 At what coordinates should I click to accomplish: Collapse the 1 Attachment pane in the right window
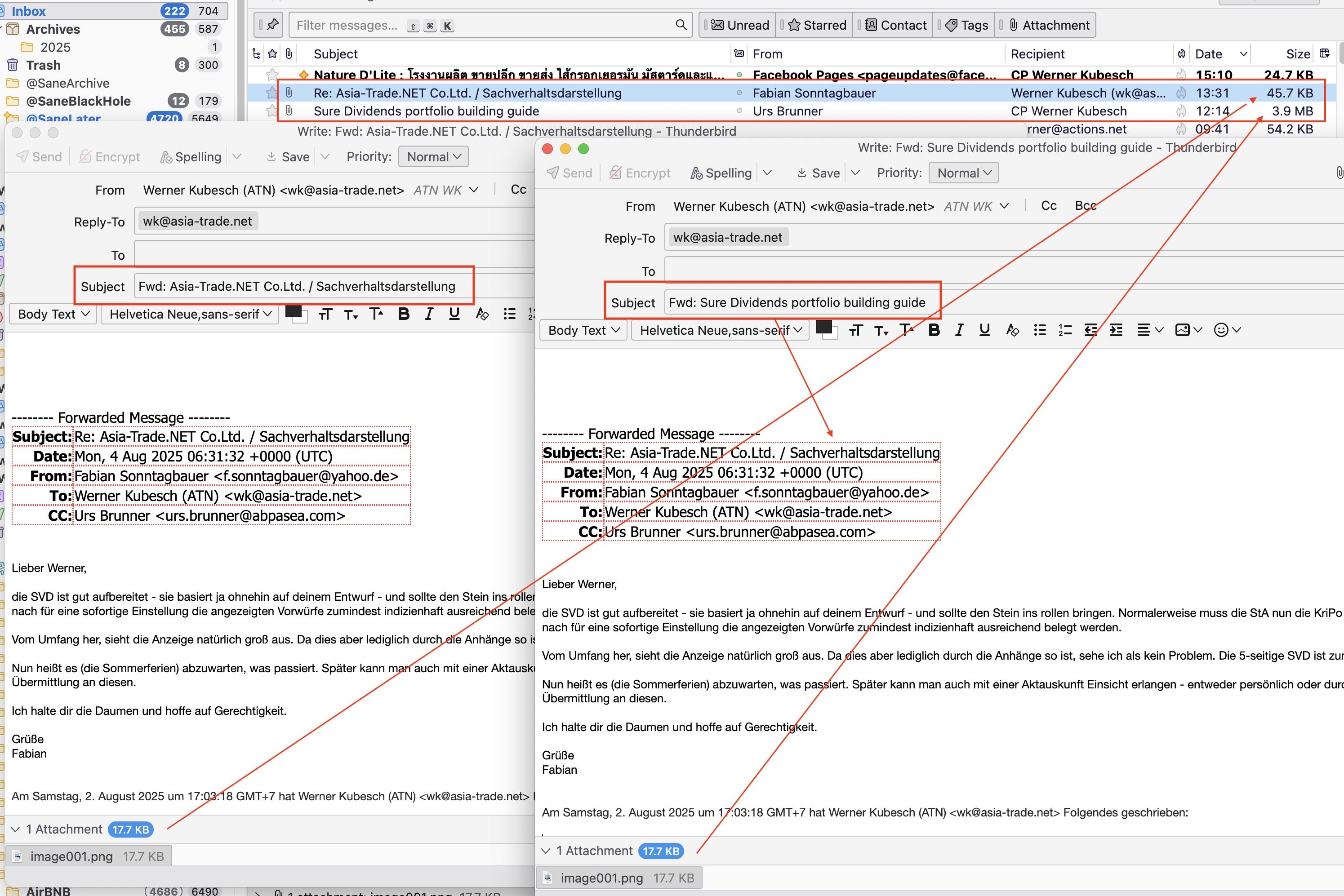[546, 851]
